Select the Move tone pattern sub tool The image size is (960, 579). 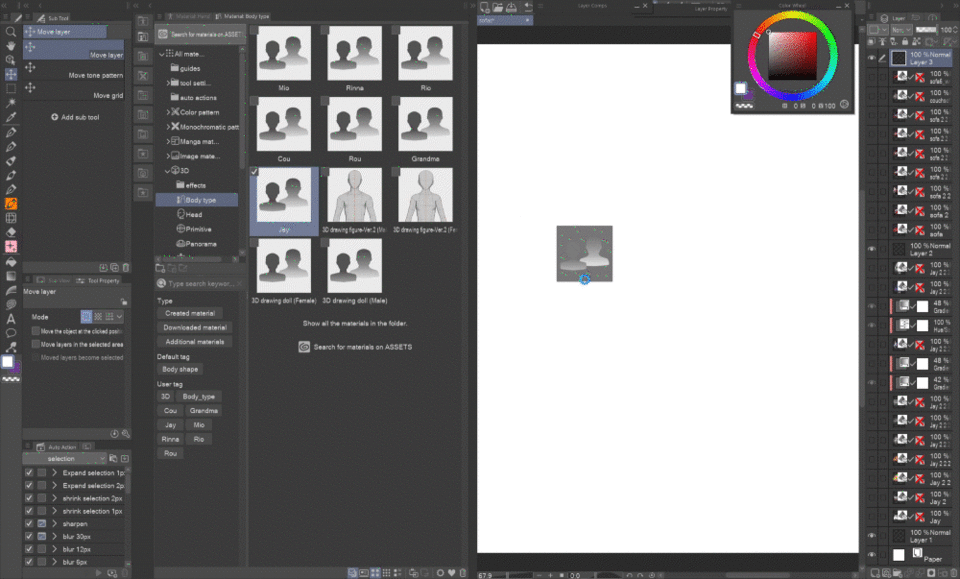point(73,70)
